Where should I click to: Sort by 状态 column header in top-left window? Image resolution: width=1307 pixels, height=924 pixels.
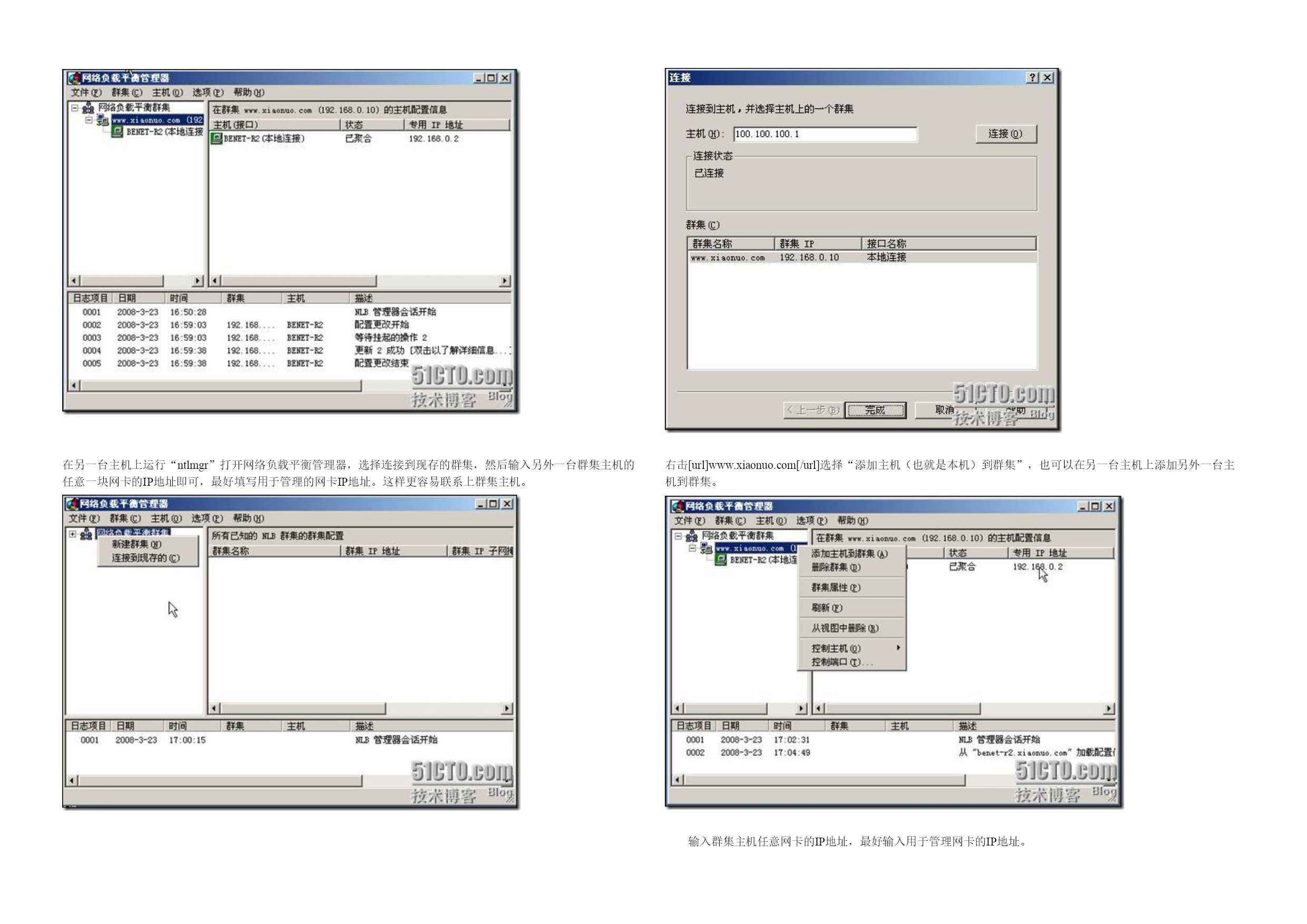click(x=372, y=125)
